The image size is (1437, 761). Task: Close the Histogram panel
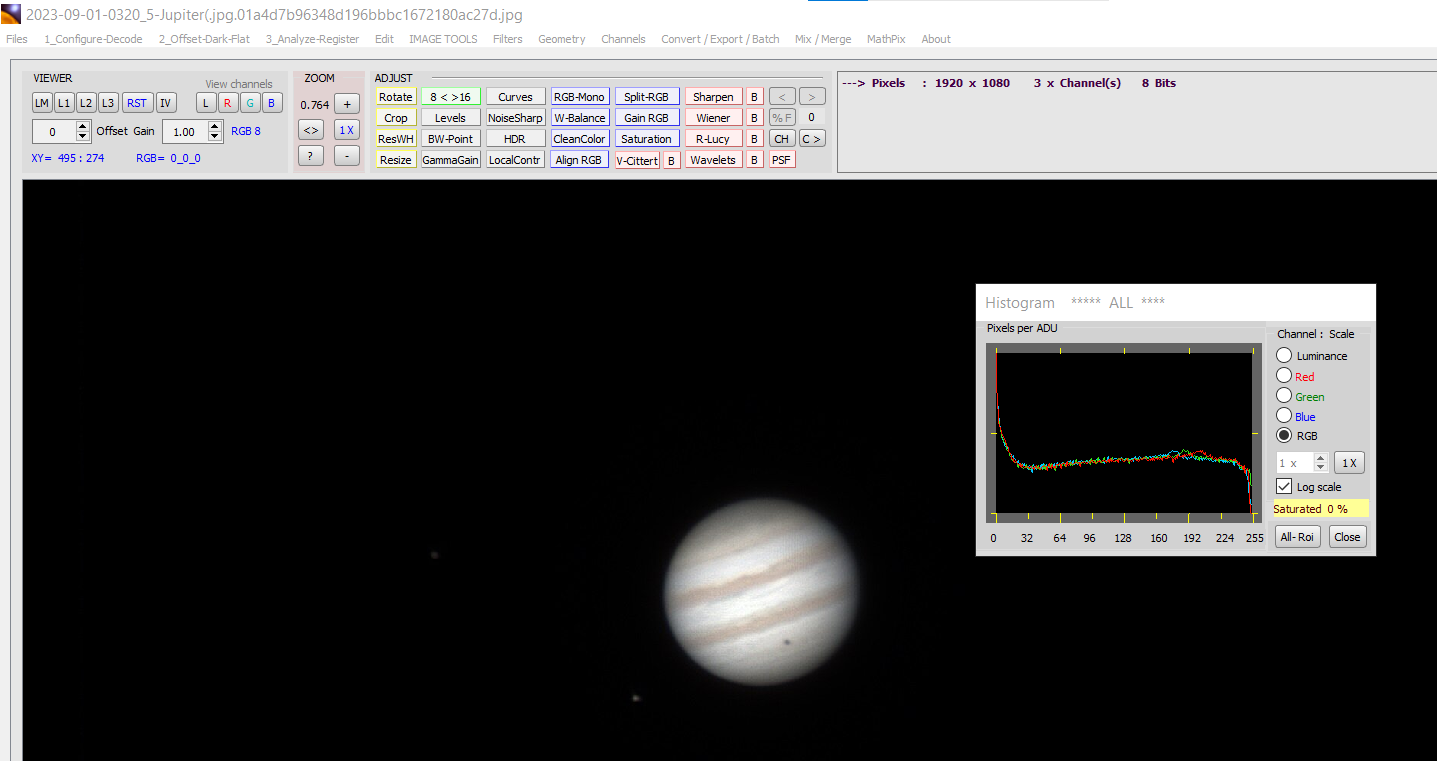(1347, 537)
